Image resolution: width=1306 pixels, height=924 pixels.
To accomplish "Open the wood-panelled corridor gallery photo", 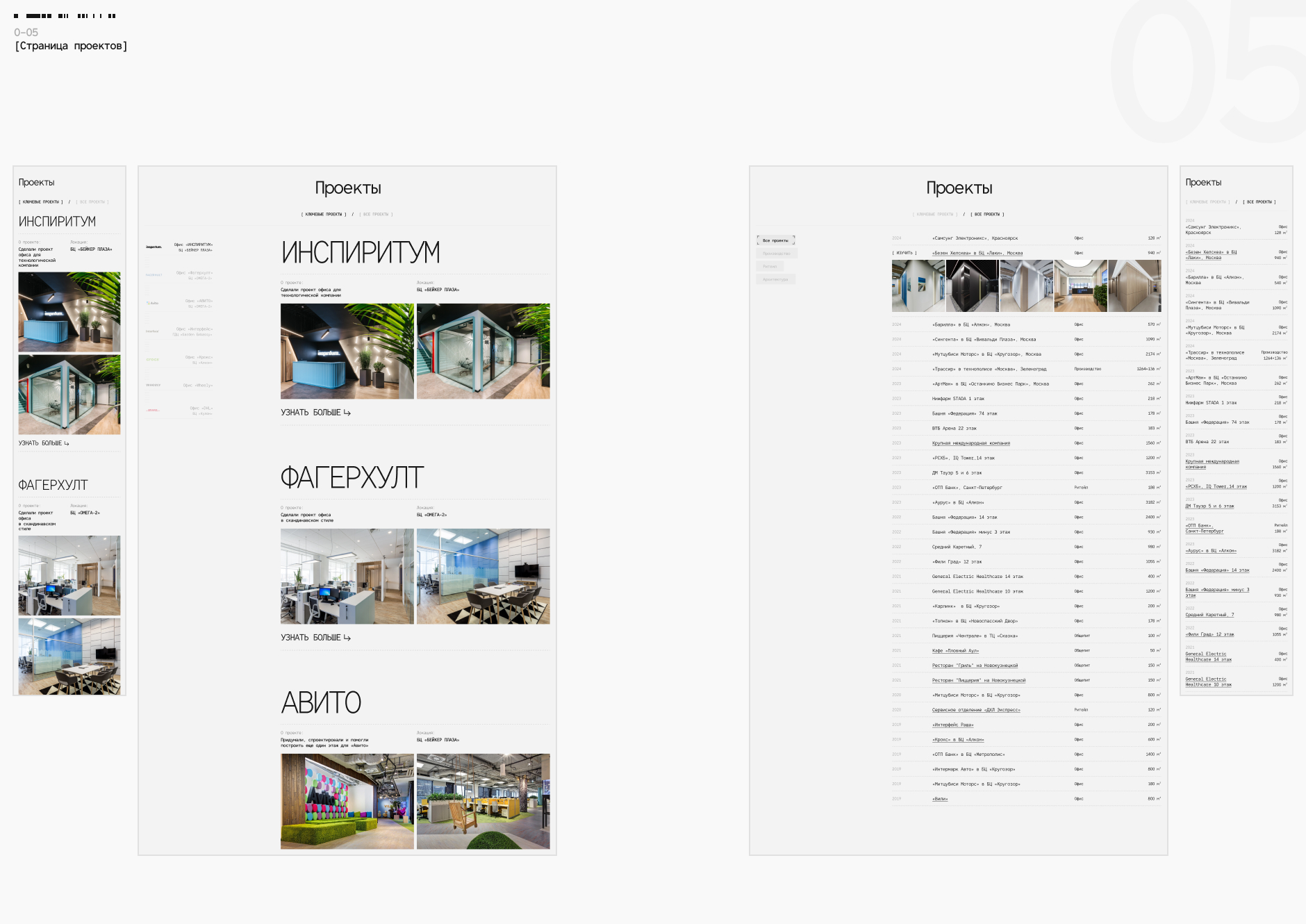I will click(x=1134, y=286).
